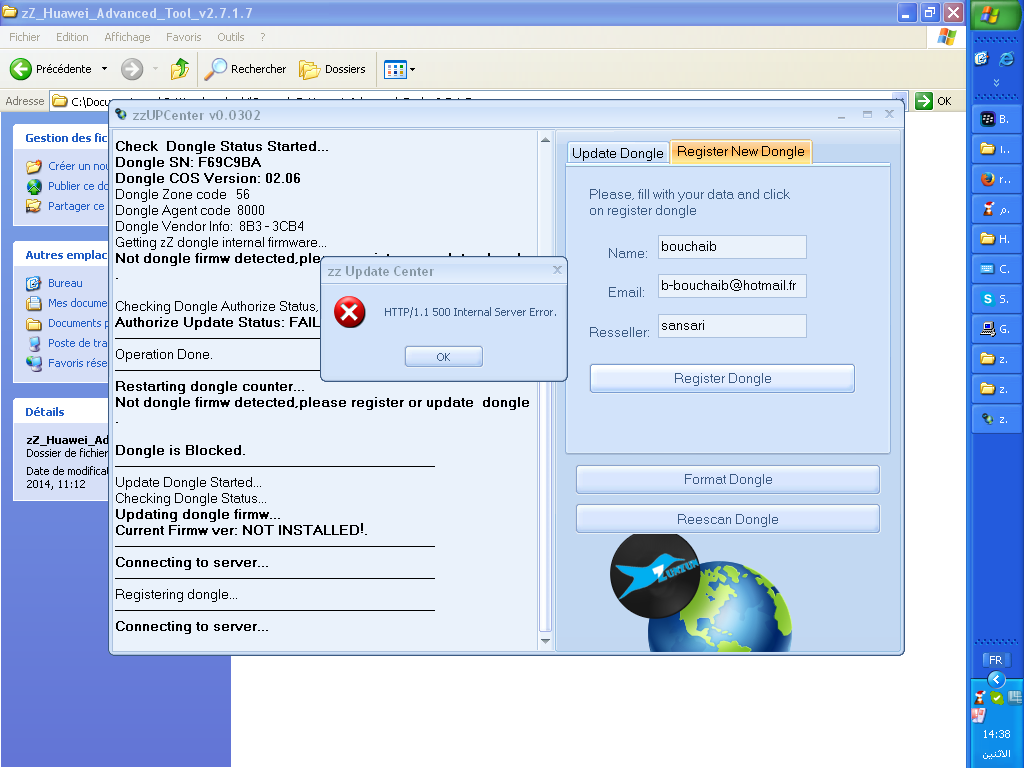Image resolution: width=1024 pixels, height=768 pixels.
Task: Launch Internet Explorer quick launch icon
Action: coord(1007,59)
